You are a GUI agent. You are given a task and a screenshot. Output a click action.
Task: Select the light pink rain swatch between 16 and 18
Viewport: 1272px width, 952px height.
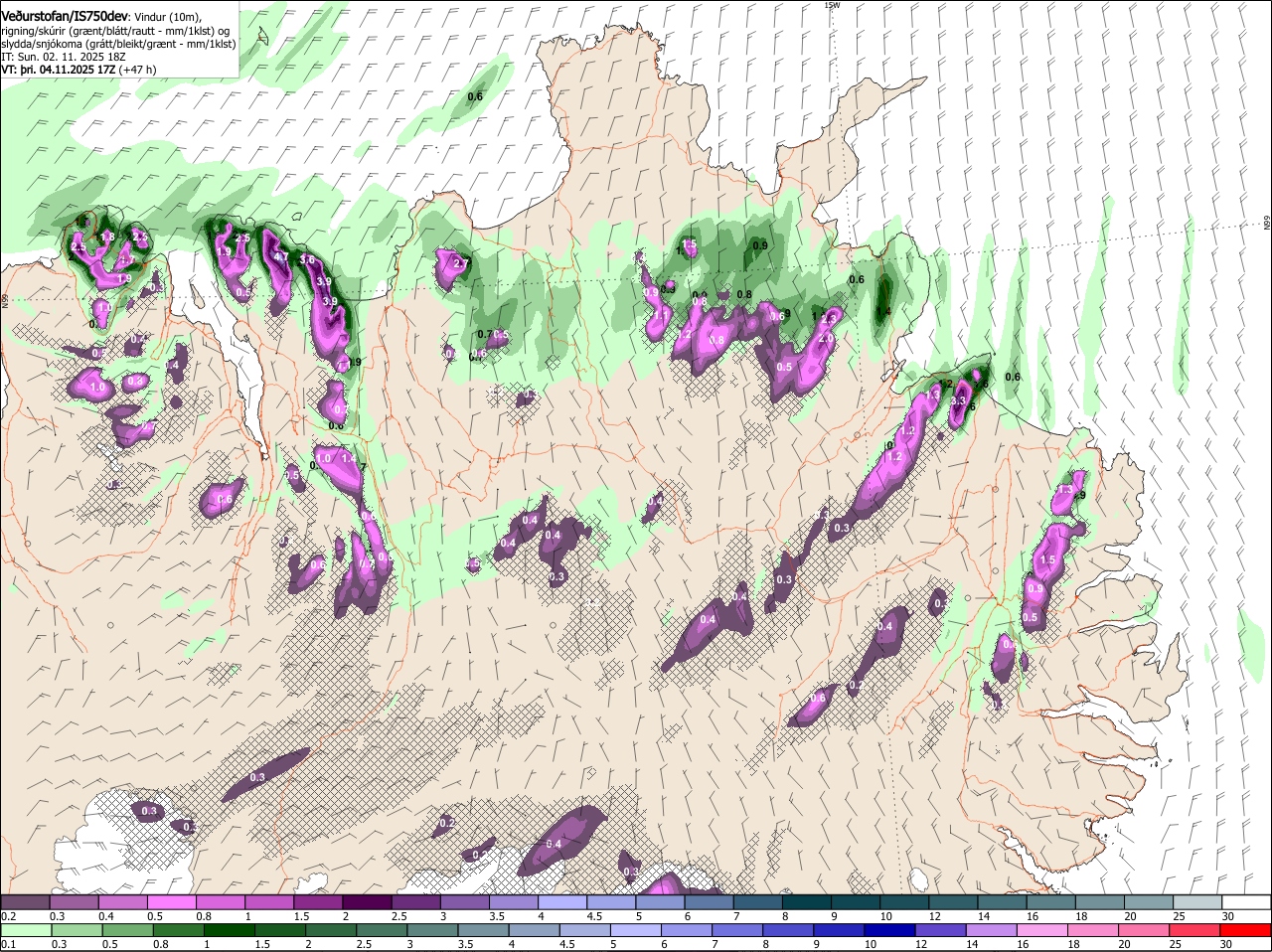tap(1042, 930)
